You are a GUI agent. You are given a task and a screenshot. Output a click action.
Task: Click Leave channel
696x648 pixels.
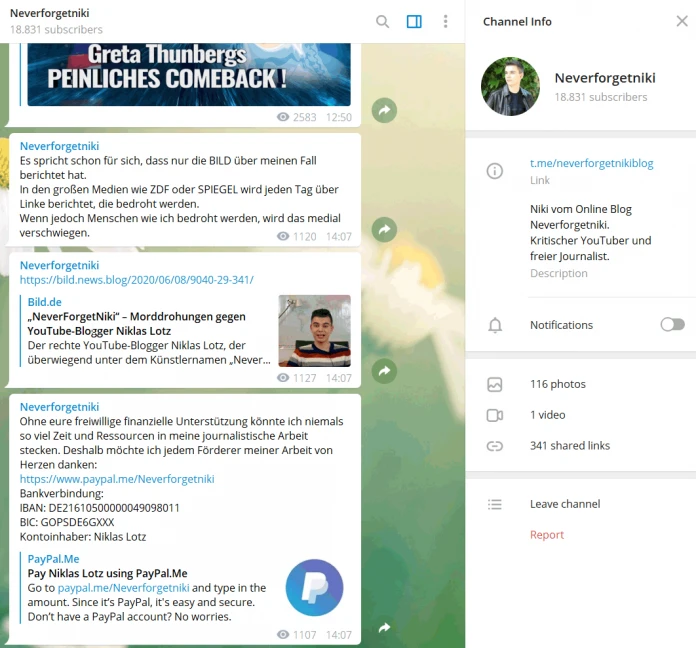[565, 504]
